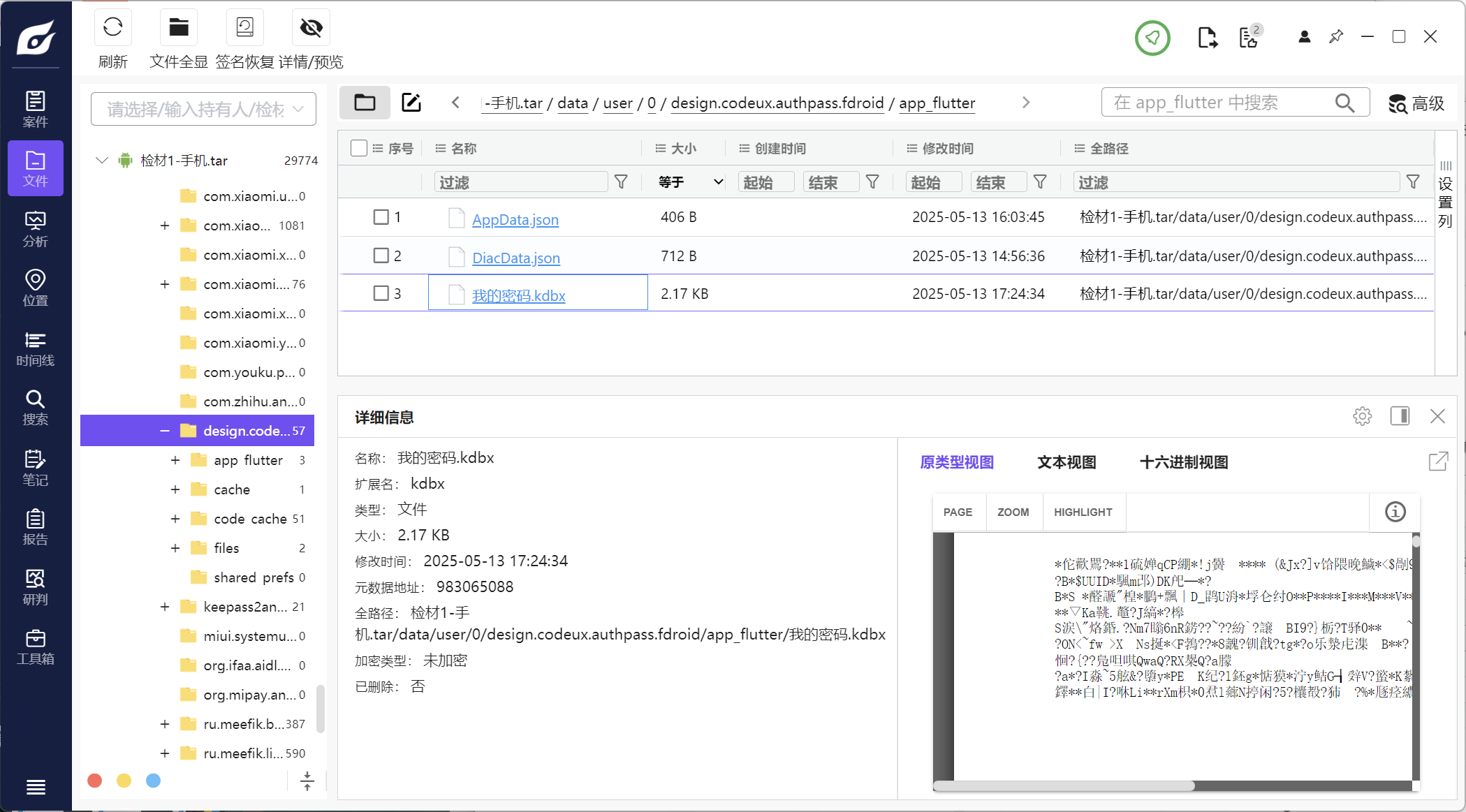
Task: Switch to 原类型视图 tab
Action: click(x=957, y=462)
